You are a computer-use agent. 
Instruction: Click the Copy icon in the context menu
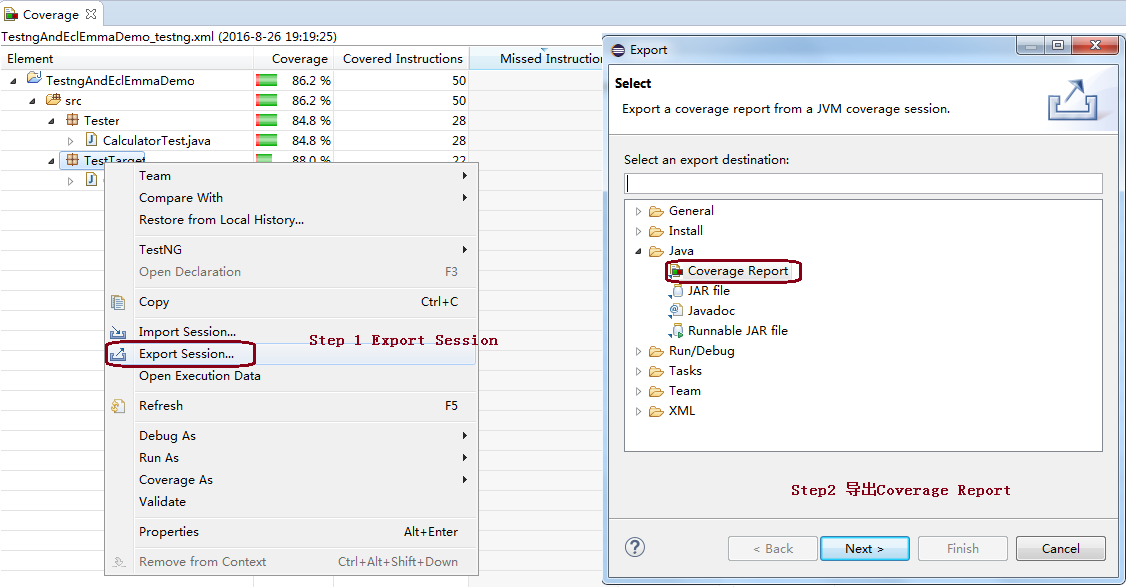[118, 302]
